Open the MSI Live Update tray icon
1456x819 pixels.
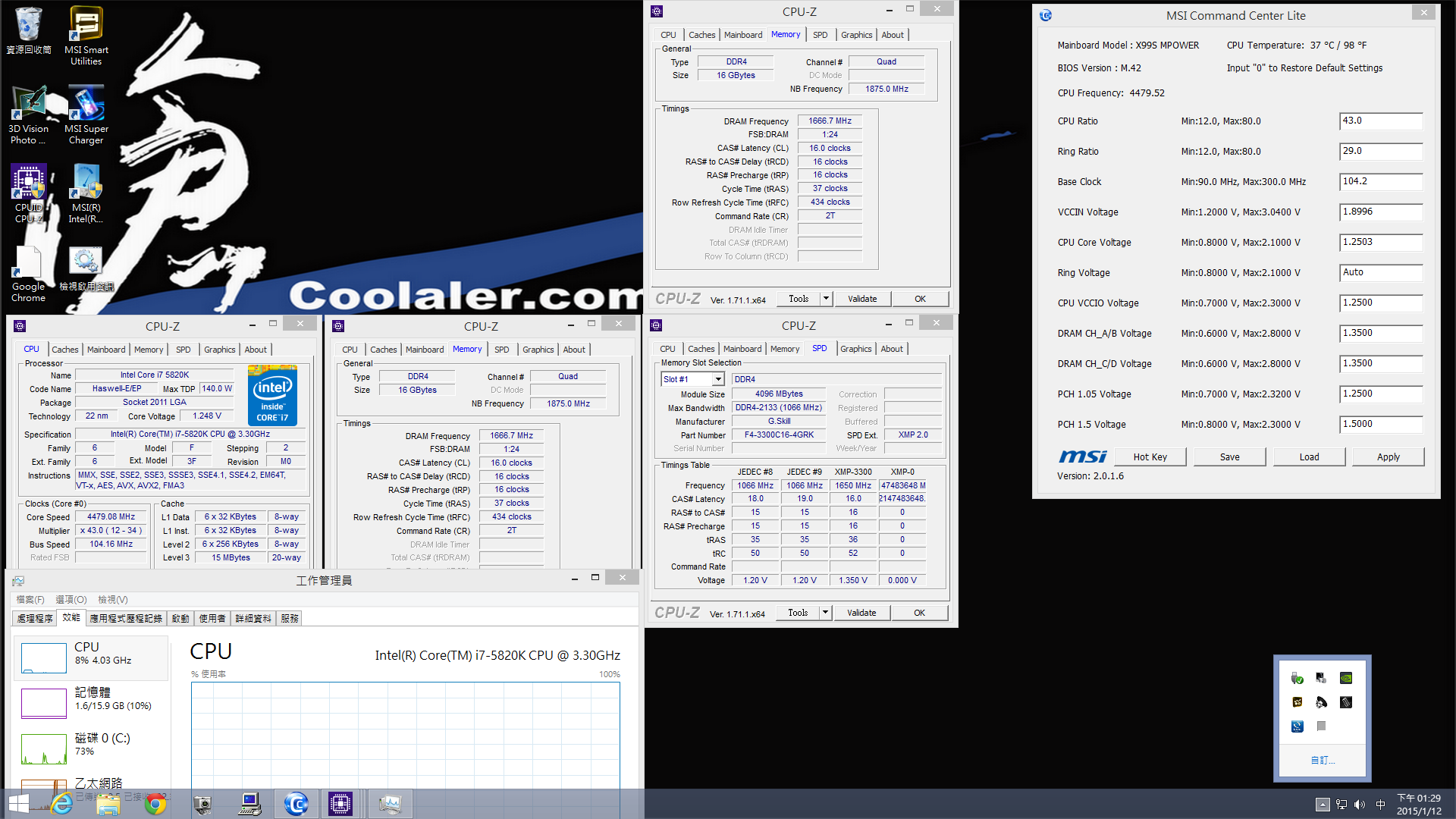(1298, 726)
